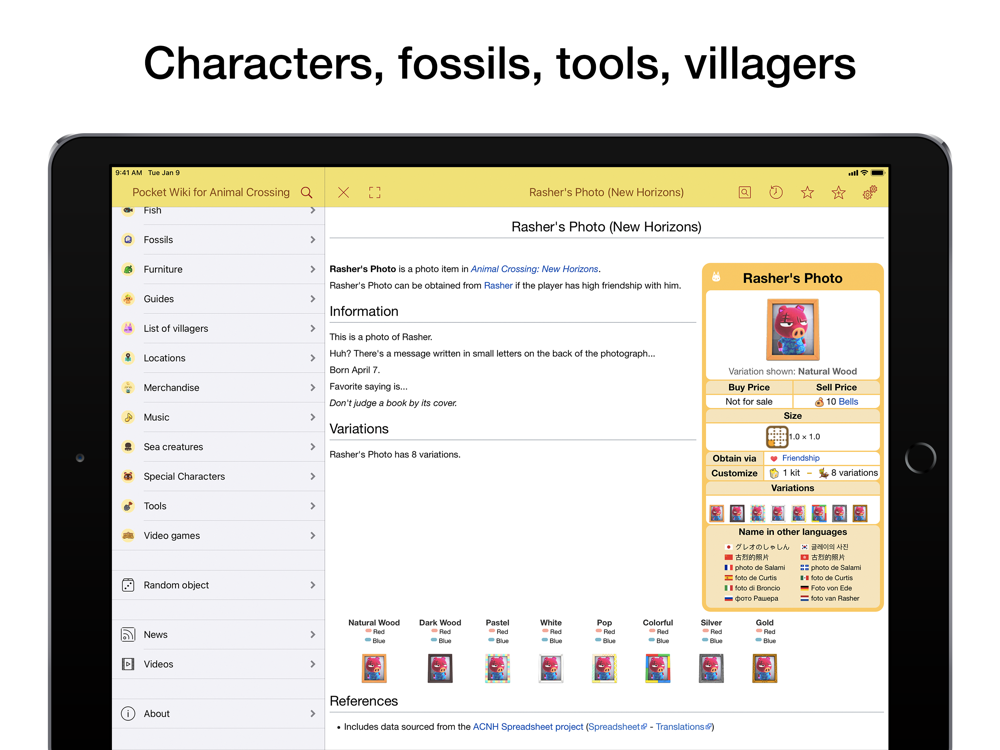The height and width of the screenshot is (750, 1000).
Task: Expand the Special Characters row chevron
Action: pyautogui.click(x=312, y=476)
